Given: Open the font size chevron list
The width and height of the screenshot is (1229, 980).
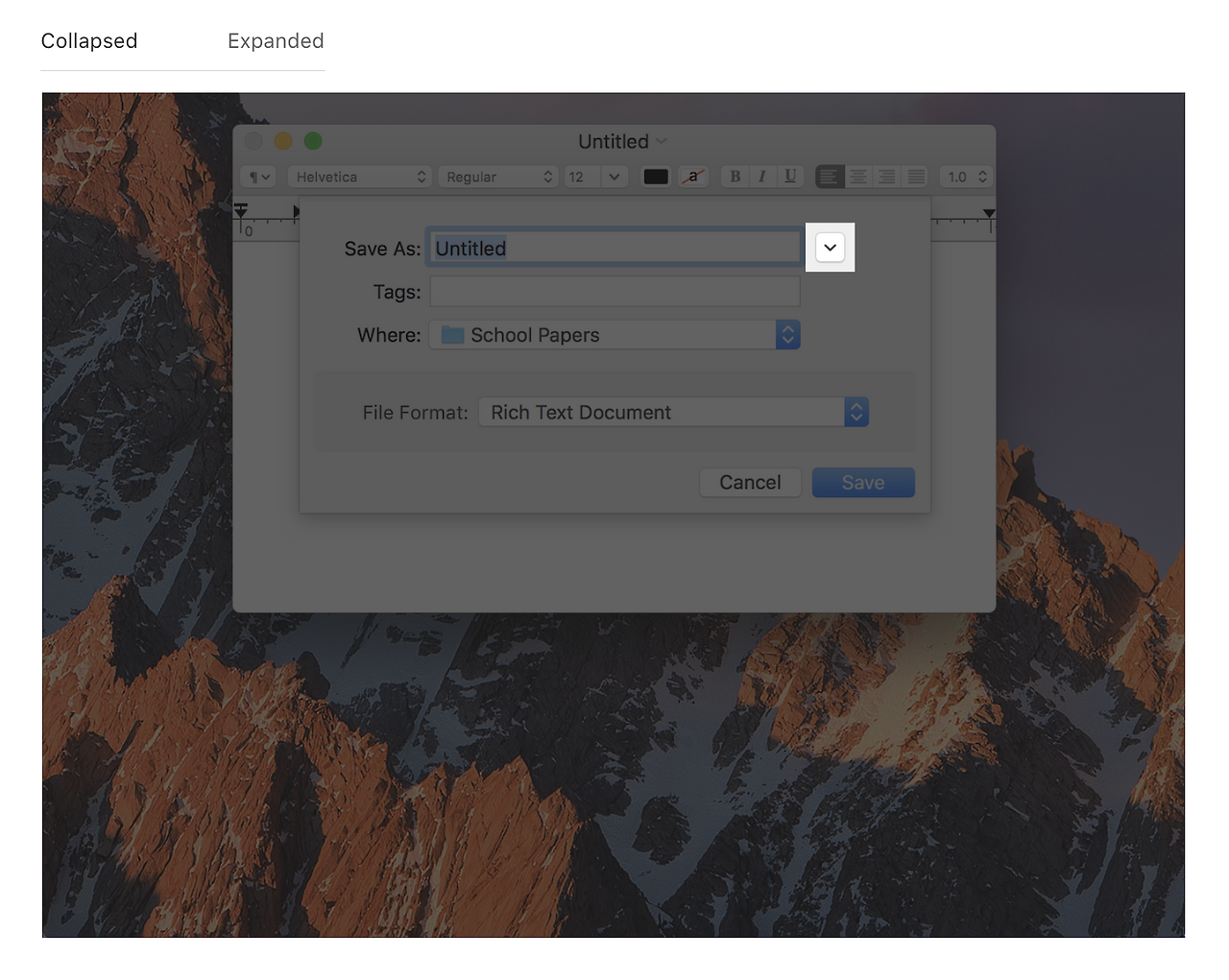Looking at the screenshot, I should 614,177.
